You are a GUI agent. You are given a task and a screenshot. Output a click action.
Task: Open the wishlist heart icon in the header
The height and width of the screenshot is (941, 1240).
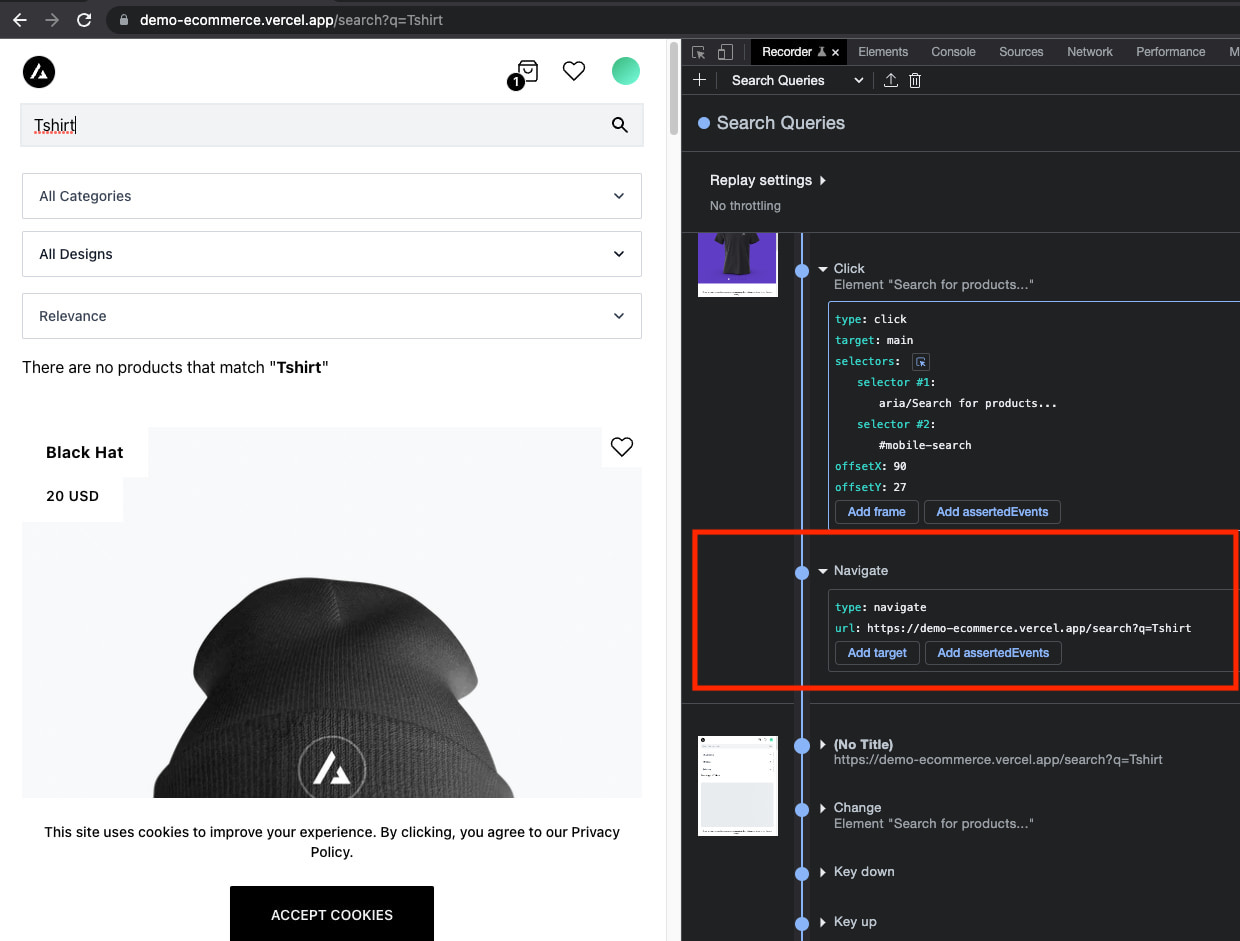click(x=573, y=71)
